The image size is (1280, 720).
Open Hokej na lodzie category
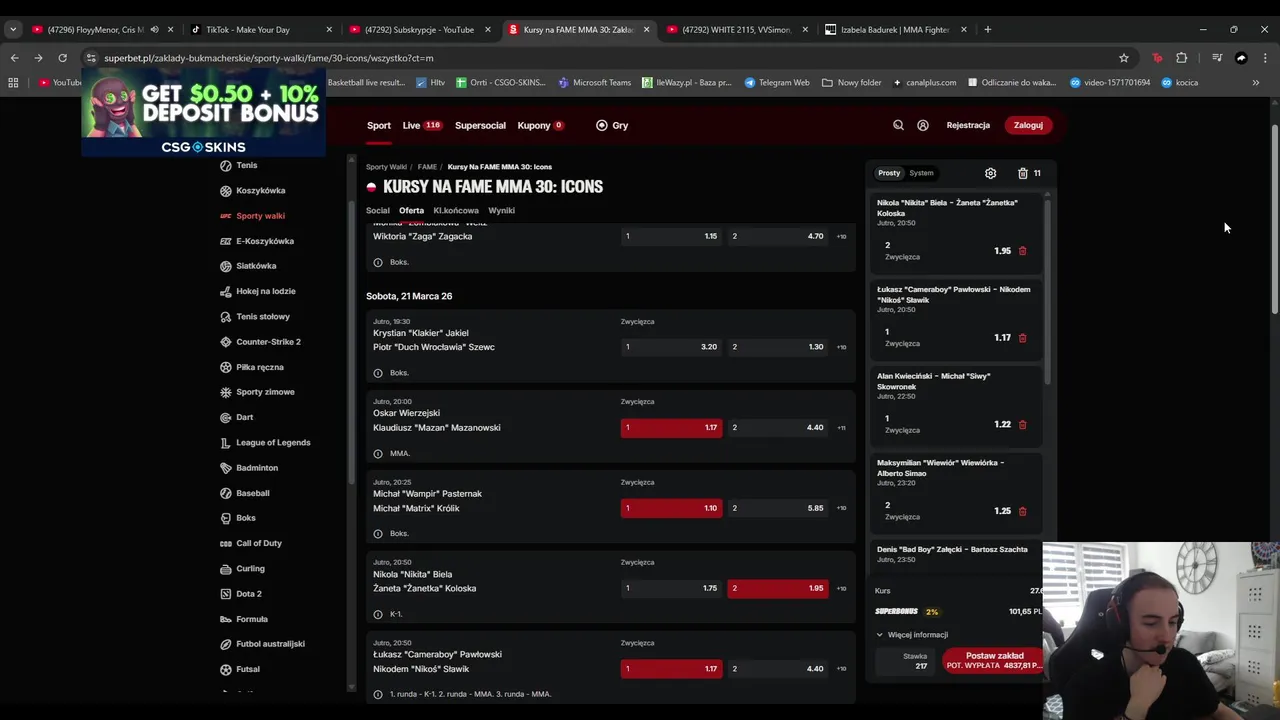(x=265, y=291)
